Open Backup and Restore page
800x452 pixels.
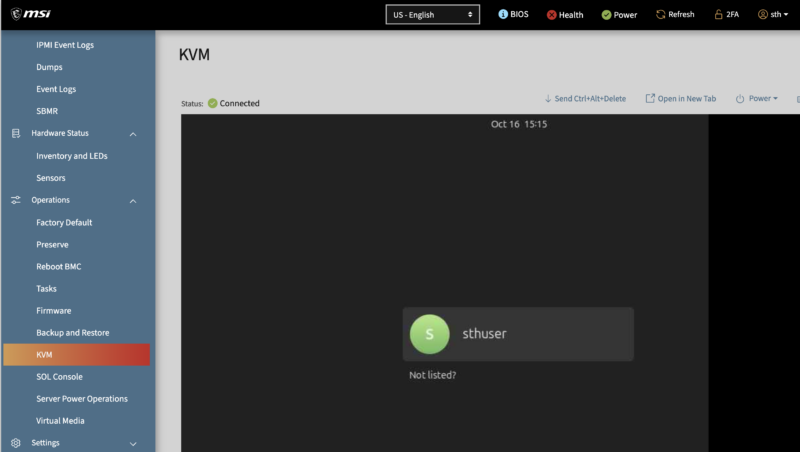72,333
